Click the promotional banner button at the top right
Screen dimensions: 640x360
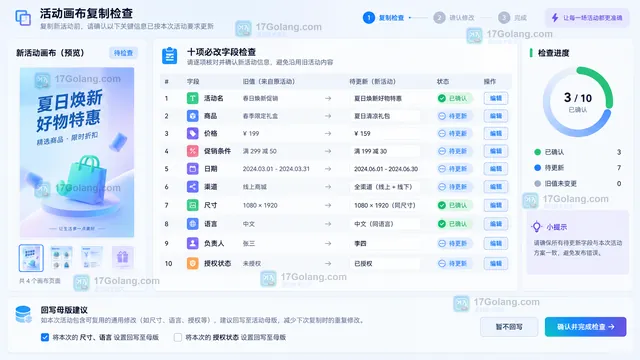click(x=587, y=18)
